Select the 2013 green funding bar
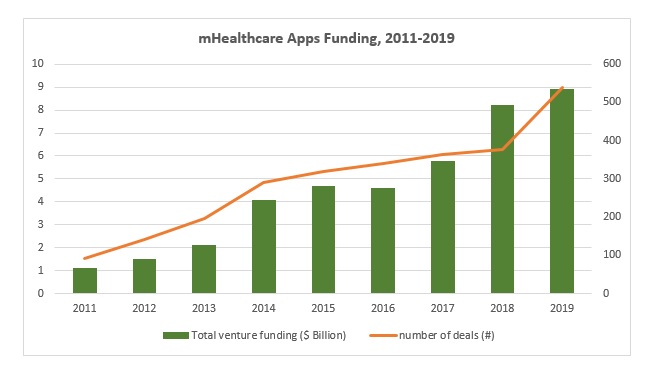This screenshot has height=384, width=657. [204, 269]
